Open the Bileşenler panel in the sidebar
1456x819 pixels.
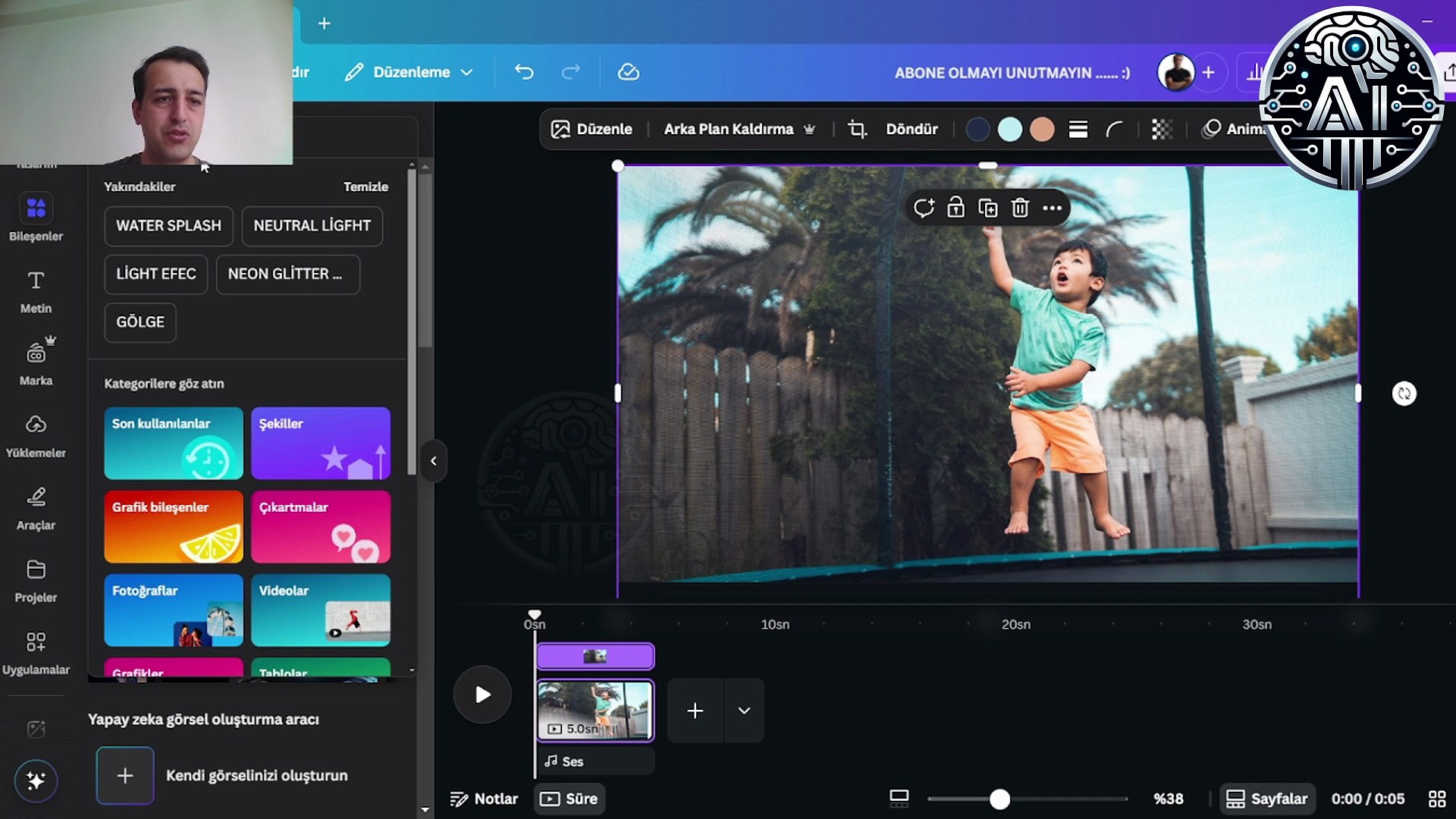(x=36, y=216)
